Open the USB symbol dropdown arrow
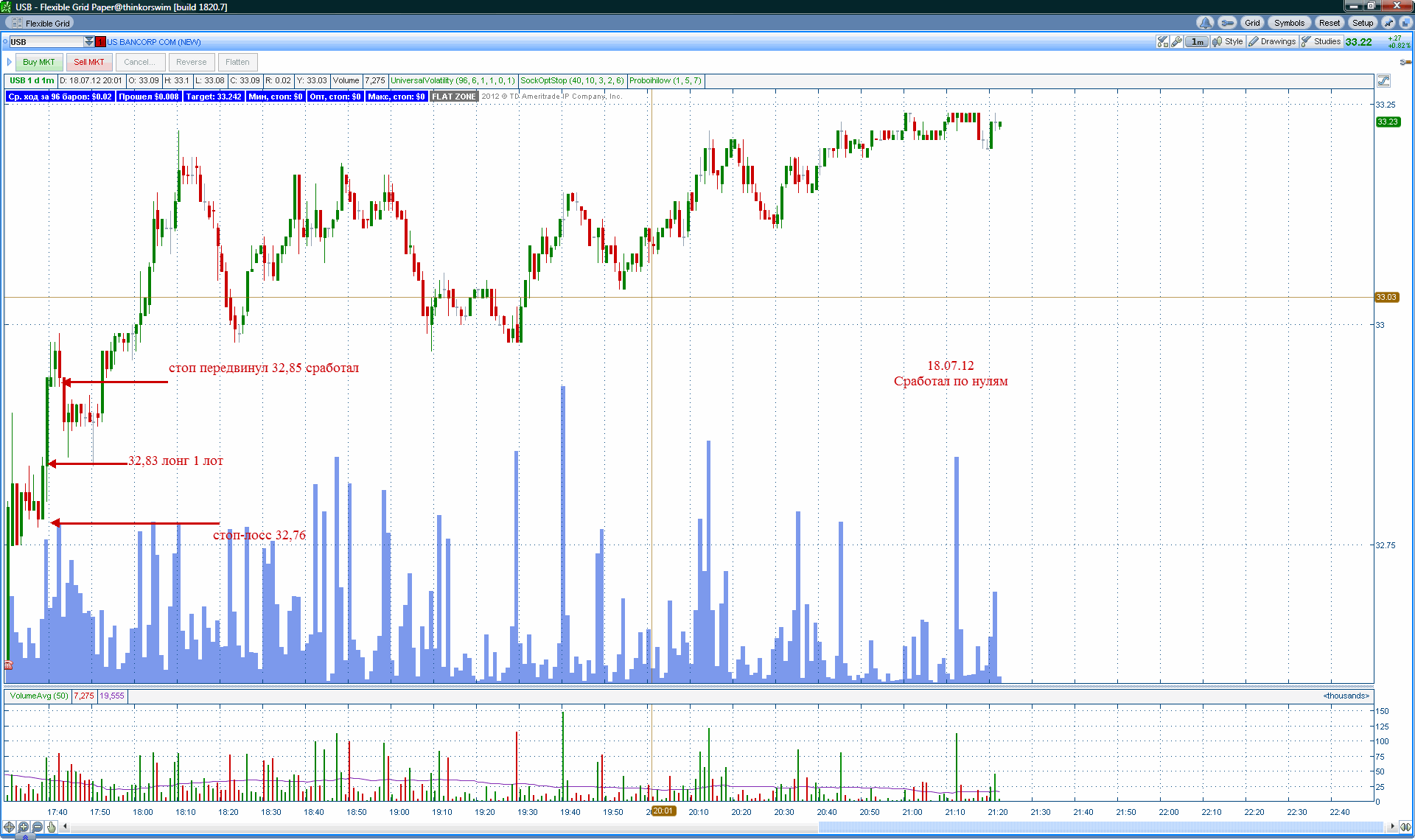The image size is (1415, 840). (89, 42)
